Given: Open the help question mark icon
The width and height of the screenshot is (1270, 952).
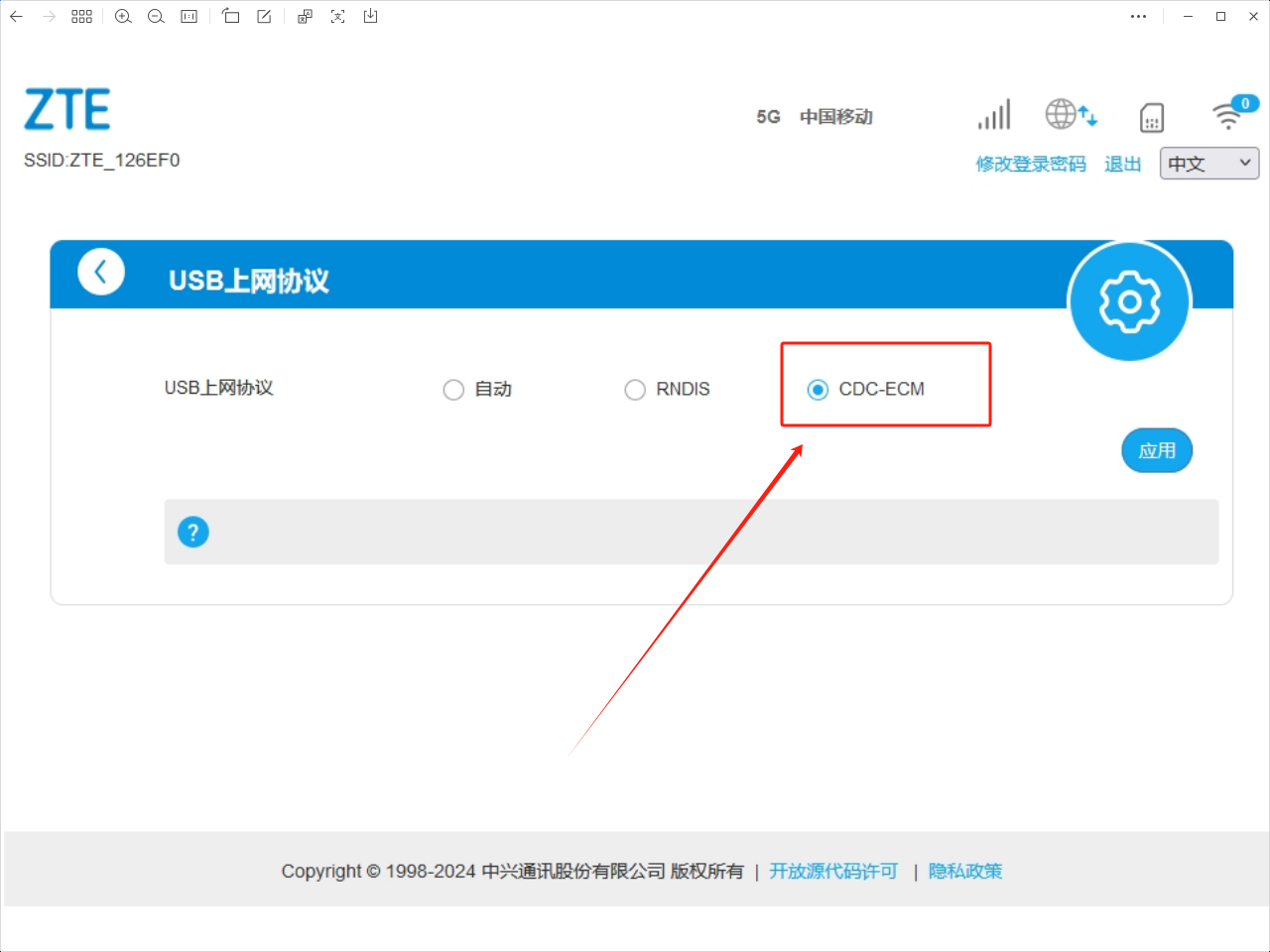Looking at the screenshot, I should tap(192, 532).
